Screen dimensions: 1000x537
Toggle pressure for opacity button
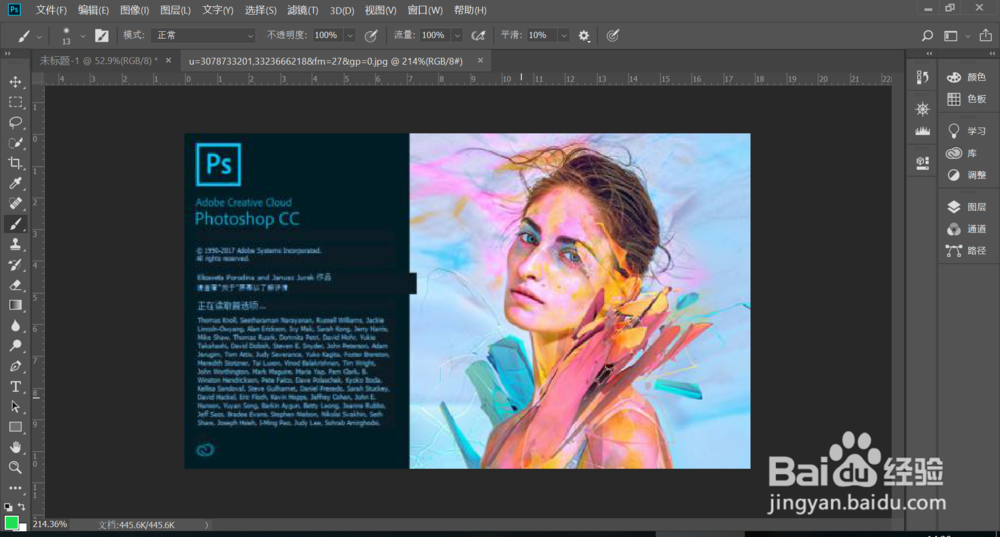(x=371, y=36)
